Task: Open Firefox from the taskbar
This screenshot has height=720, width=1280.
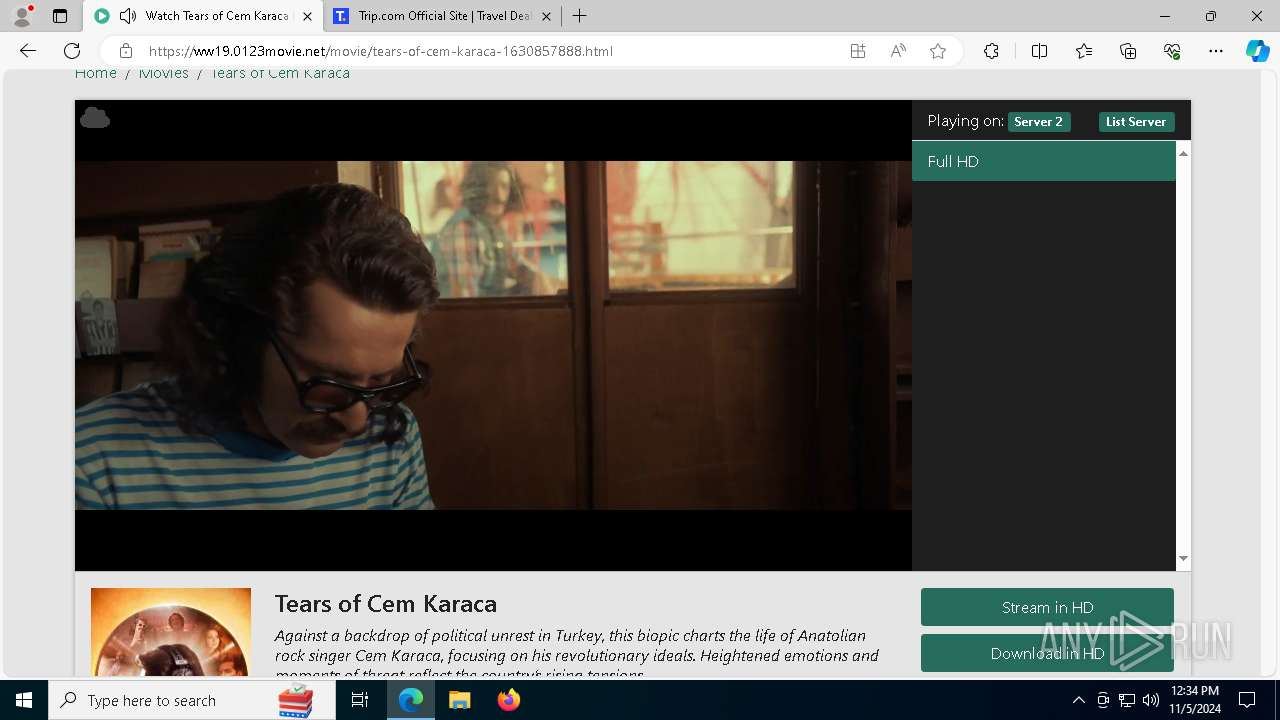Action: pos(508,700)
